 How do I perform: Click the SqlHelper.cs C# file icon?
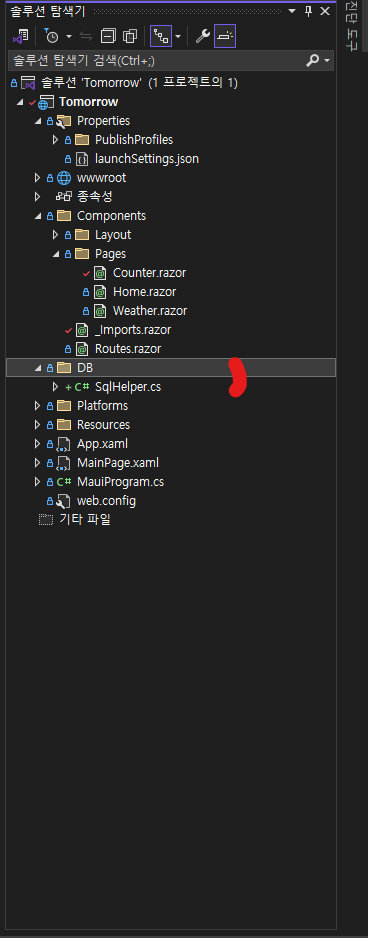click(x=82, y=387)
